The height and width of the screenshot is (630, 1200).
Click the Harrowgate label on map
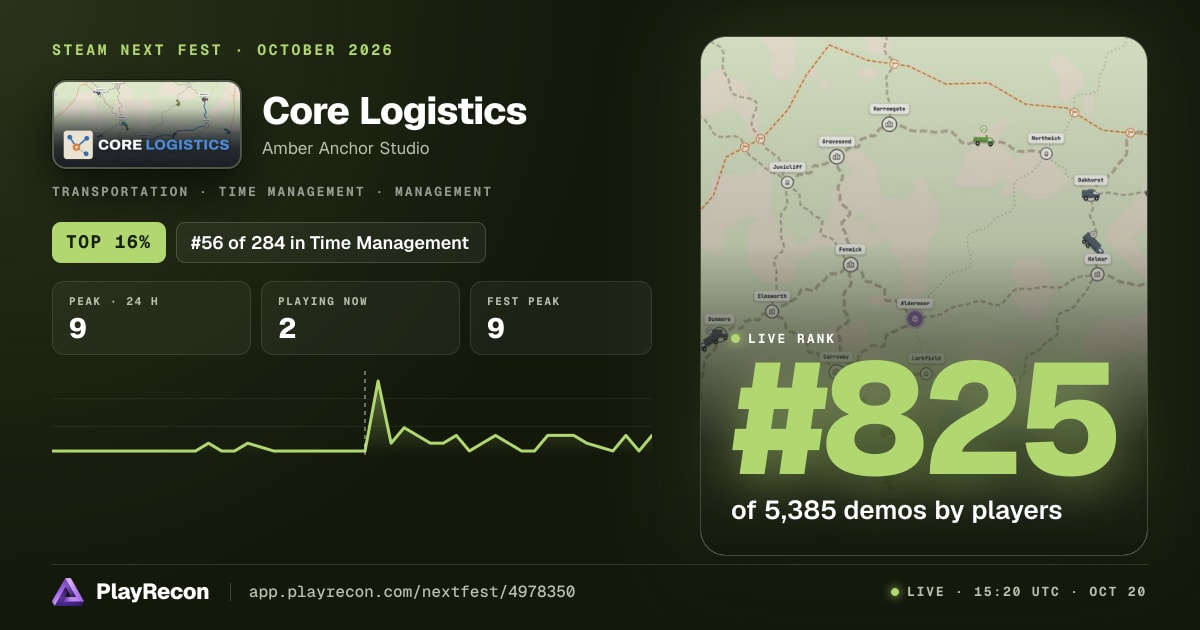(889, 107)
